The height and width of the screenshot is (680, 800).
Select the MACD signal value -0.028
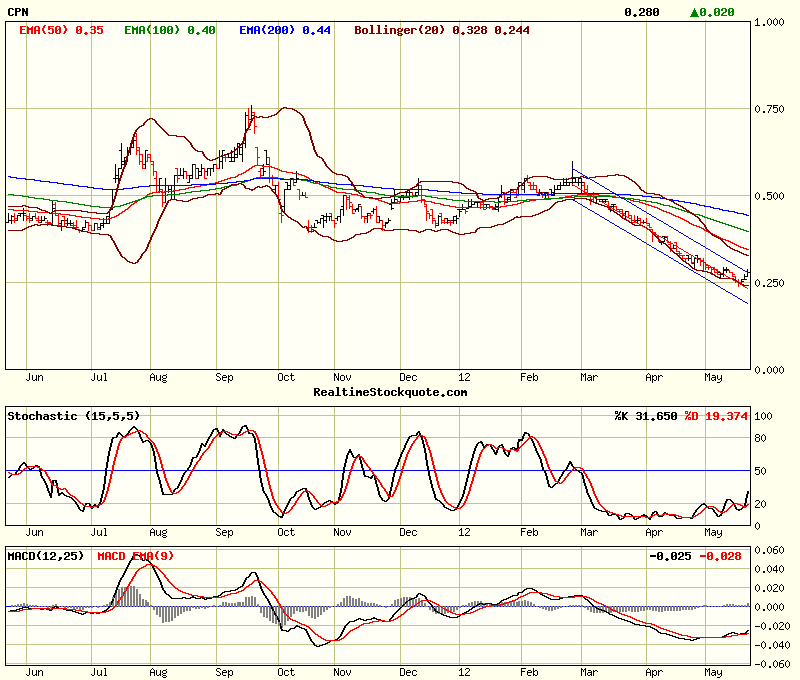[723, 555]
